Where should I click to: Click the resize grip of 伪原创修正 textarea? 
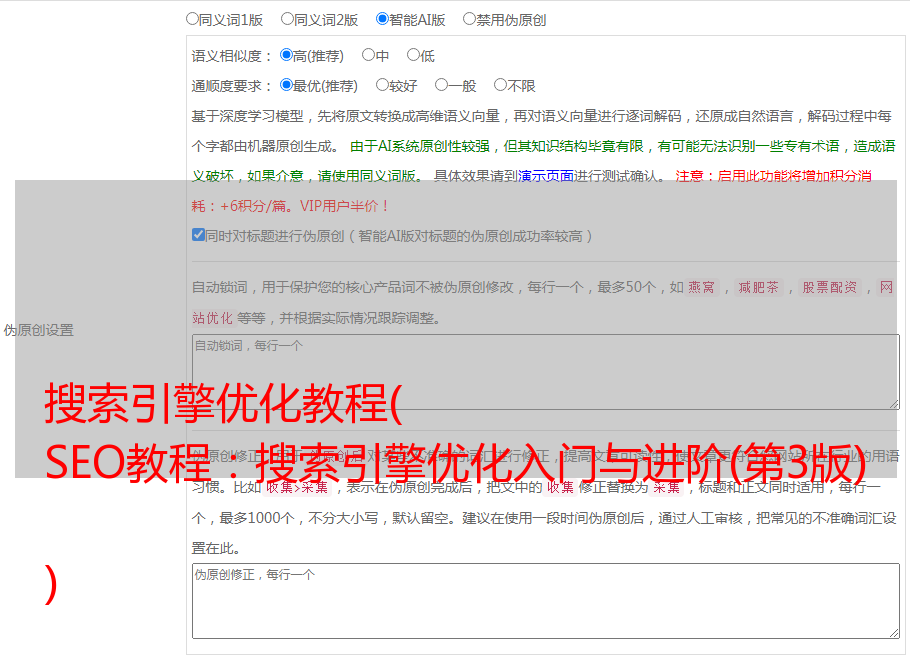pos(894,633)
